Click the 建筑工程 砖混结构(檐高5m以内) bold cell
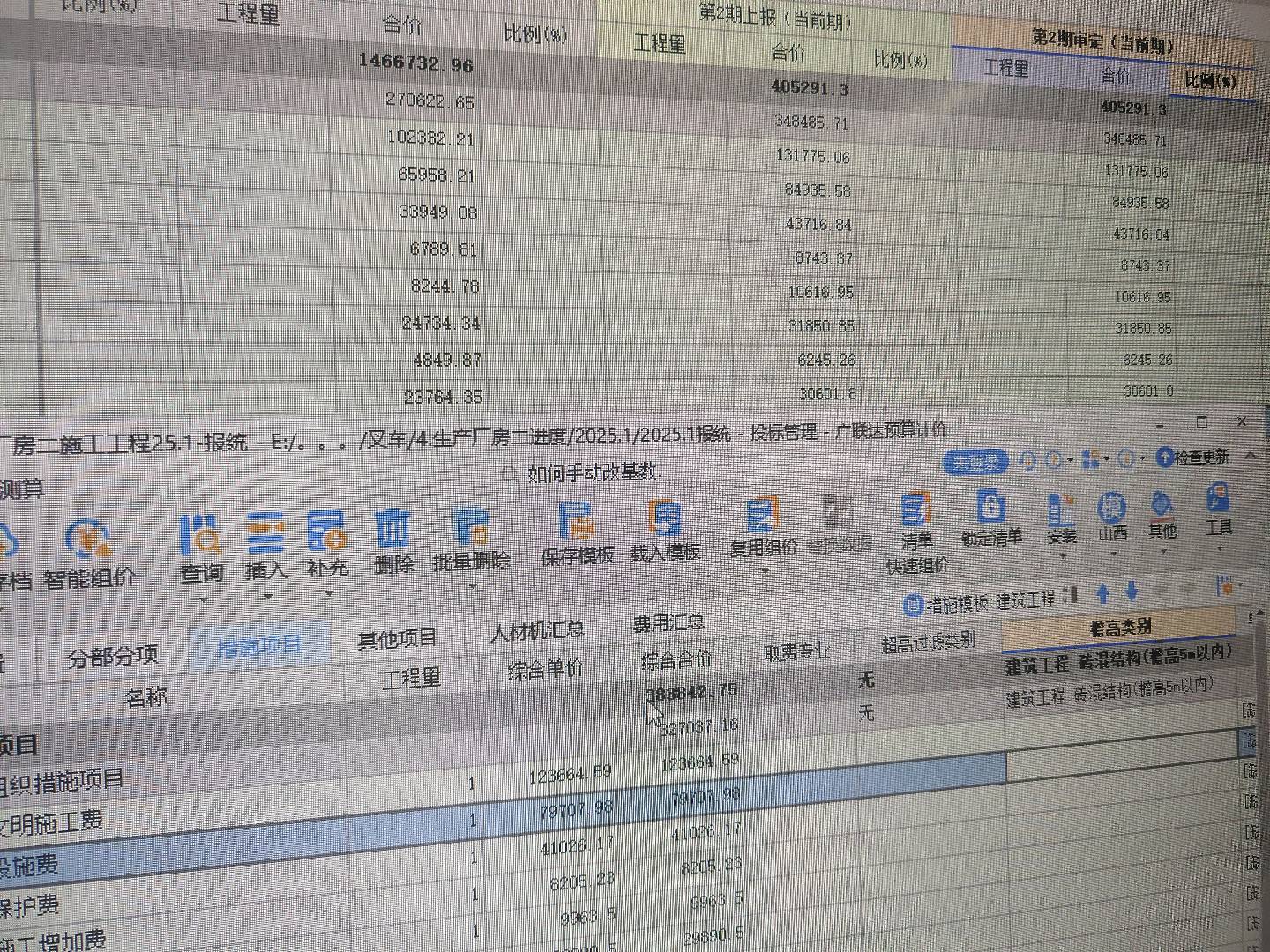 click(1118, 660)
